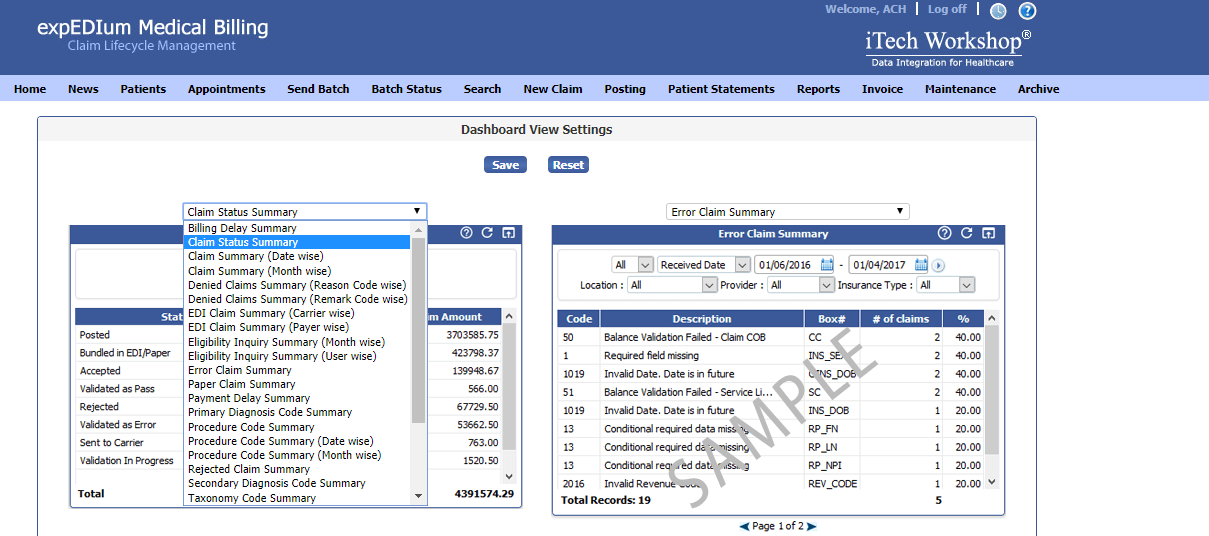Image resolution: width=1209 pixels, height=536 pixels.
Task: Log off from the application
Action: coord(947,9)
